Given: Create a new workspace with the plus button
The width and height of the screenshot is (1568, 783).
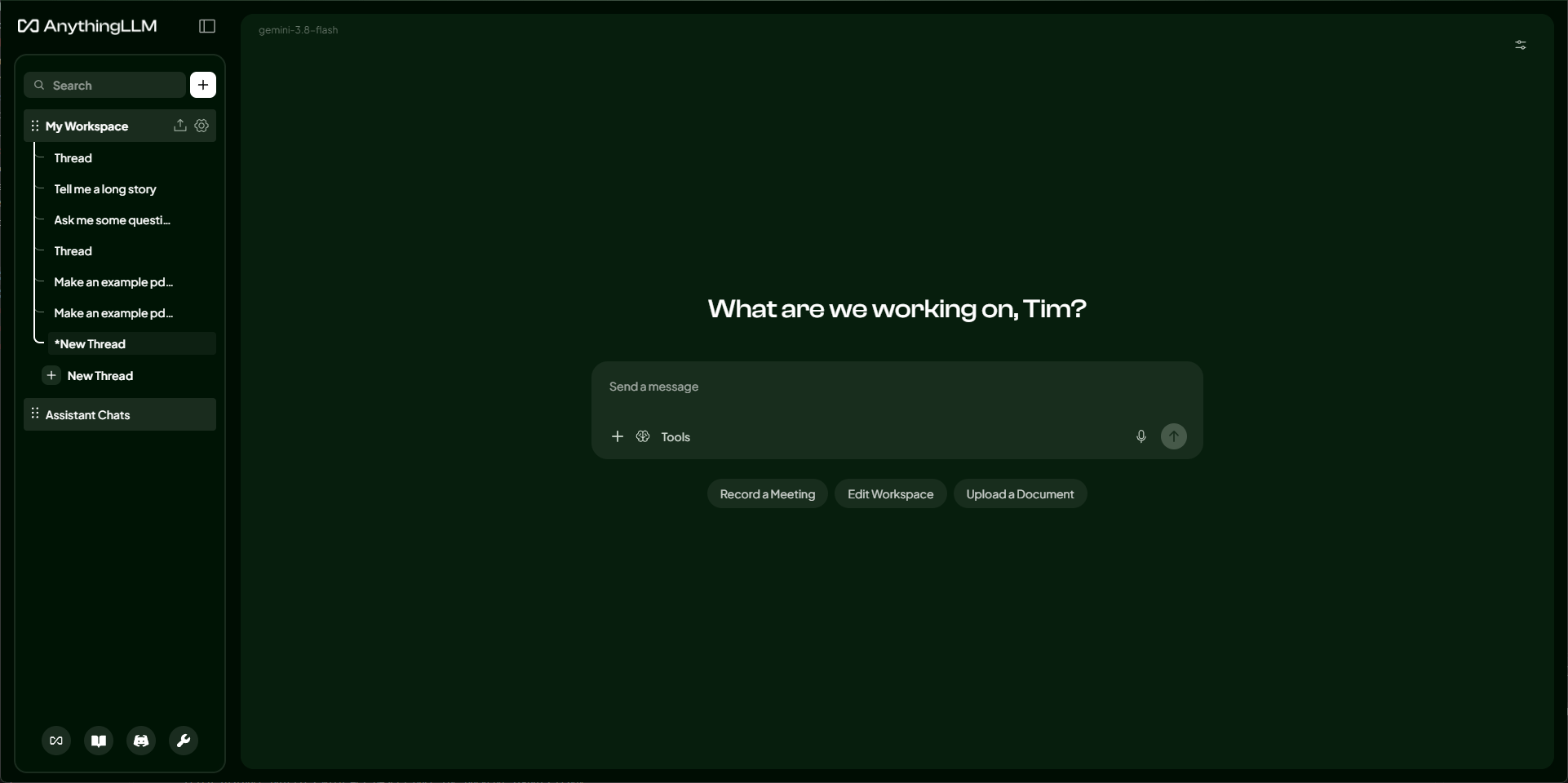Looking at the screenshot, I should click(x=203, y=85).
